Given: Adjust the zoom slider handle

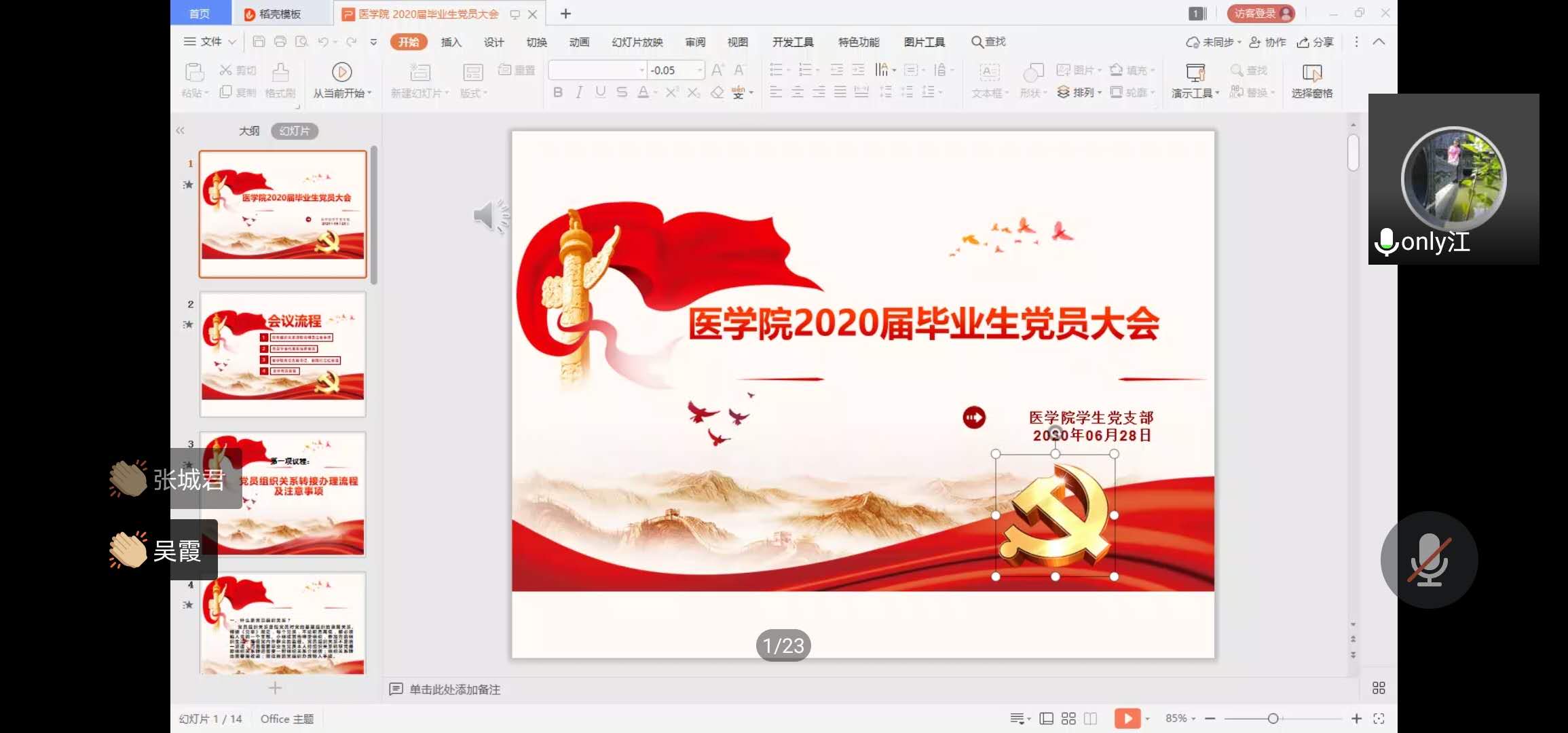Looking at the screenshot, I should pyautogui.click(x=1273, y=718).
